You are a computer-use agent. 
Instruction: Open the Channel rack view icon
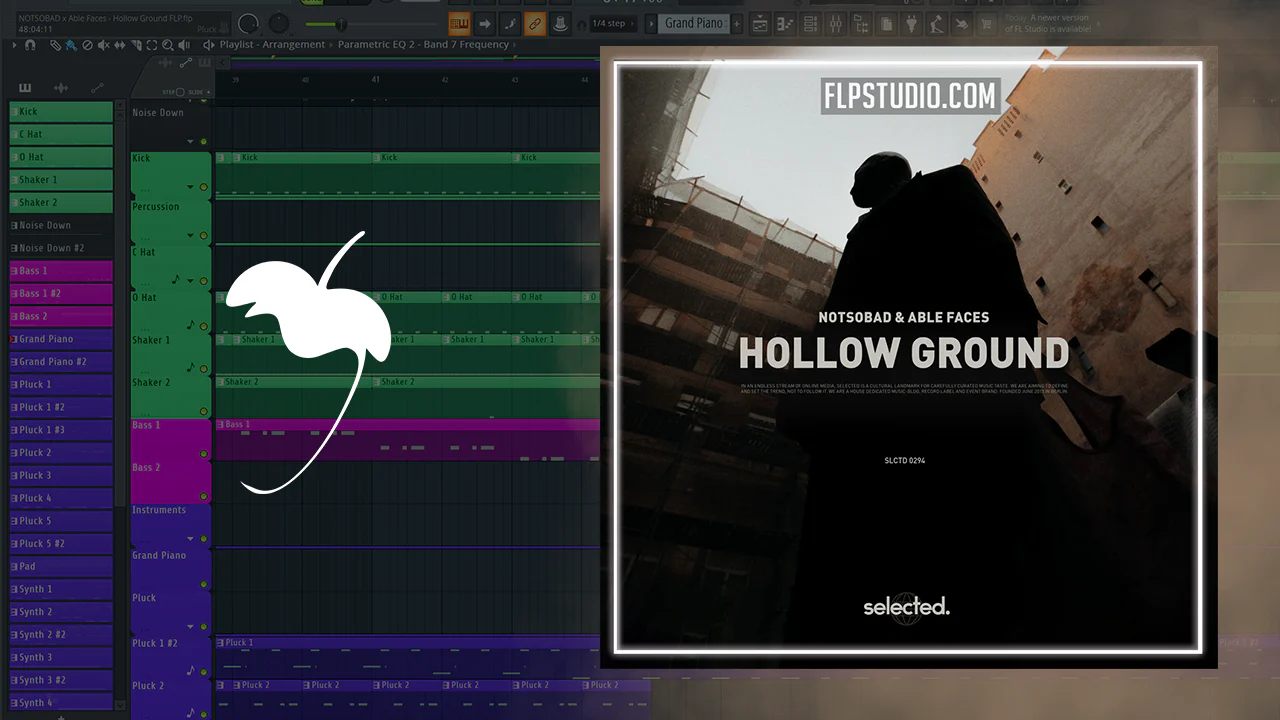(x=811, y=23)
